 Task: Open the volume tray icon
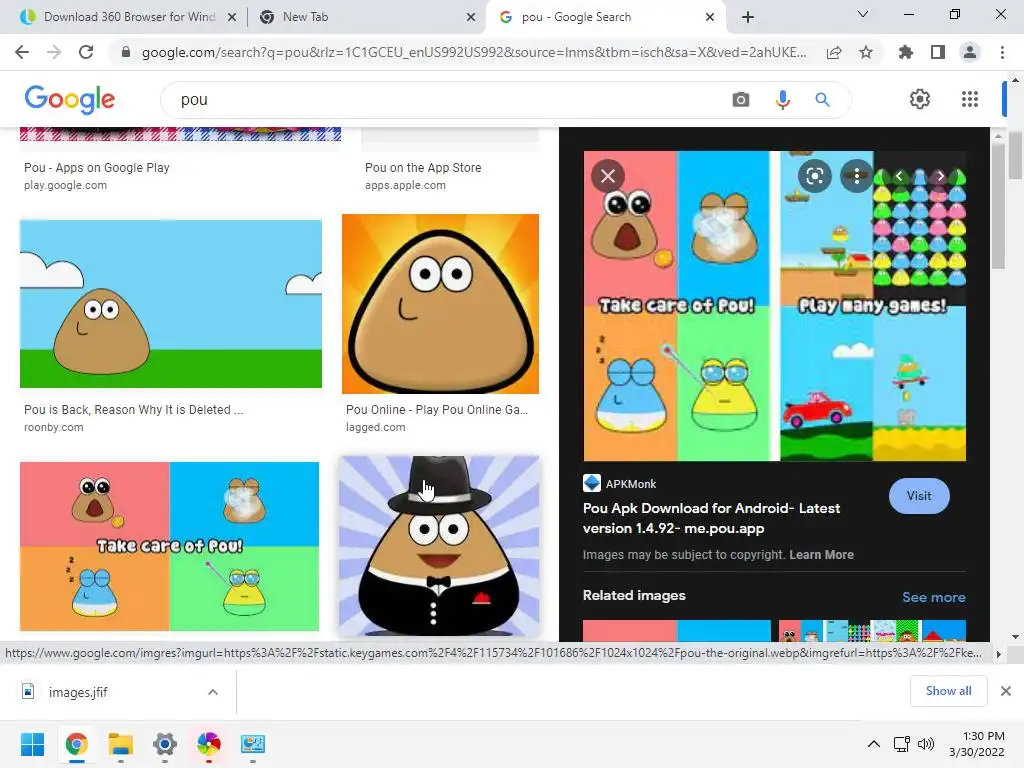(x=925, y=744)
